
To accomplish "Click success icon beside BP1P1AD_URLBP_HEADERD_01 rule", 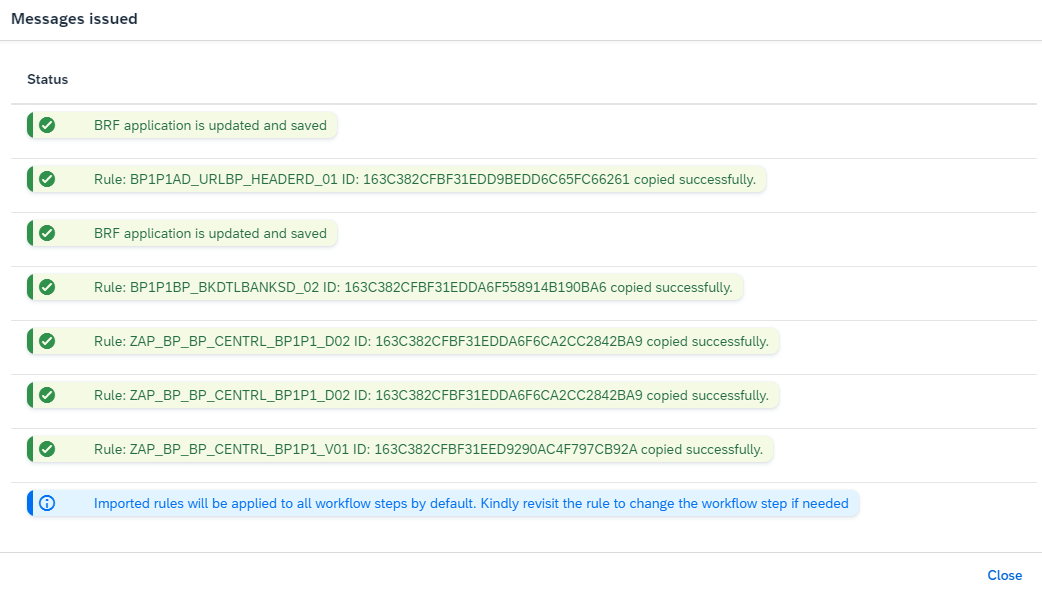I will click(47, 180).
